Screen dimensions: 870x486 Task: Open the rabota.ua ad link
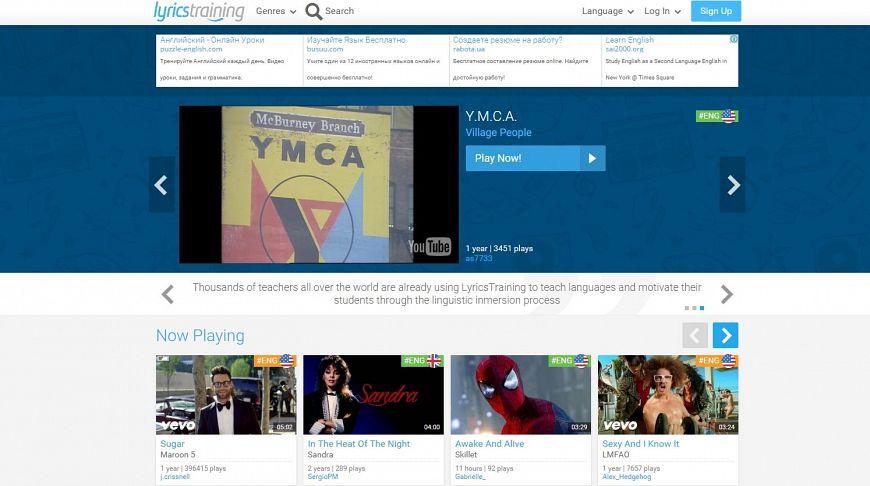coord(468,49)
